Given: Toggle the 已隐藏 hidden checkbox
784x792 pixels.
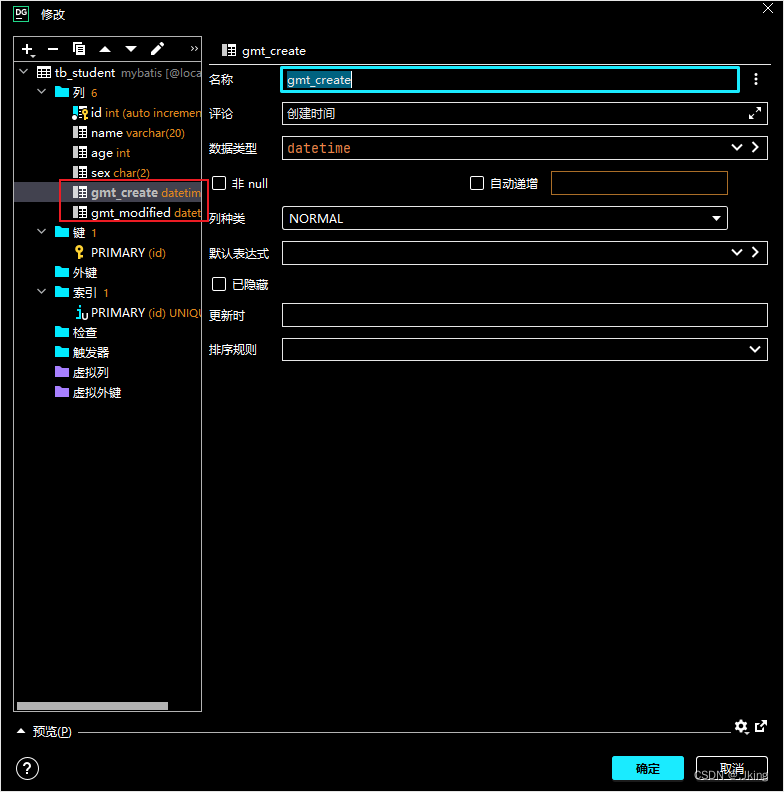Looking at the screenshot, I should coord(219,284).
